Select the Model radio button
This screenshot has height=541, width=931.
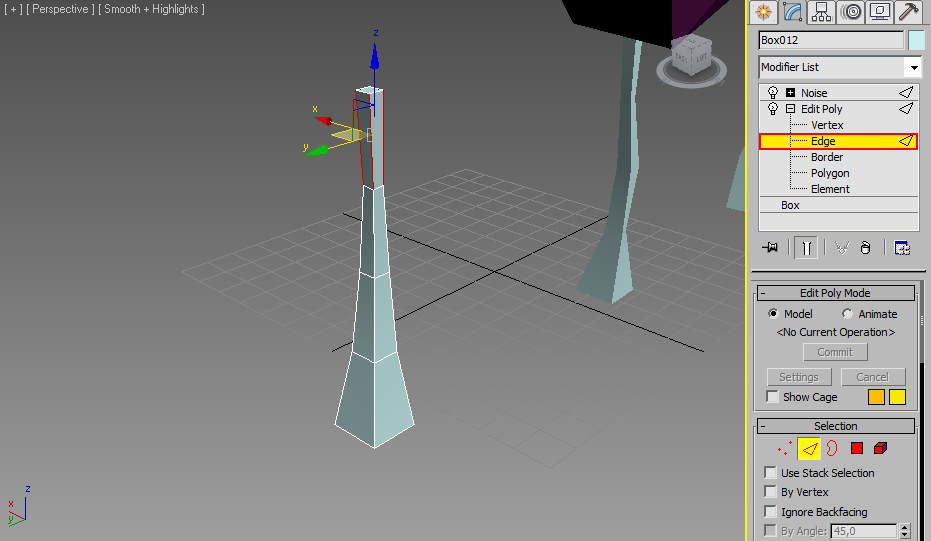[773, 314]
